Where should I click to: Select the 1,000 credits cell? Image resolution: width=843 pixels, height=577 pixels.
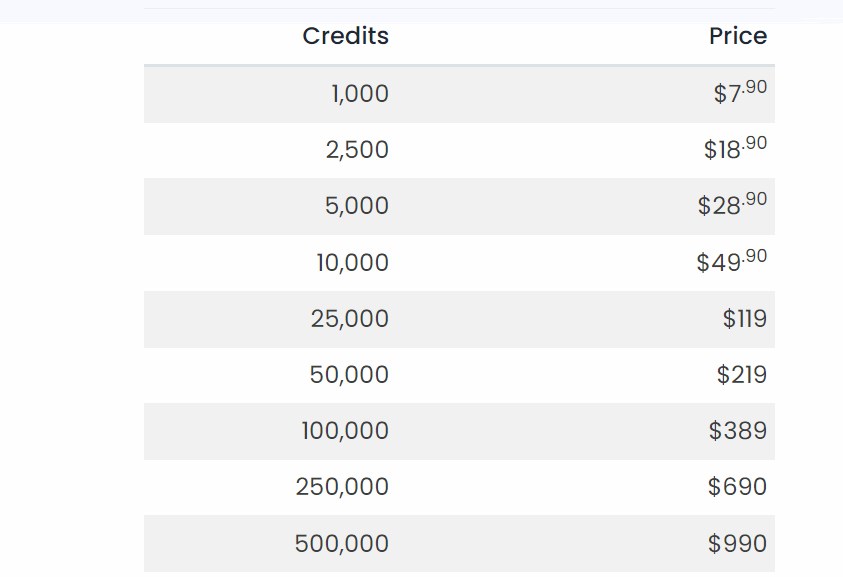tap(359, 94)
